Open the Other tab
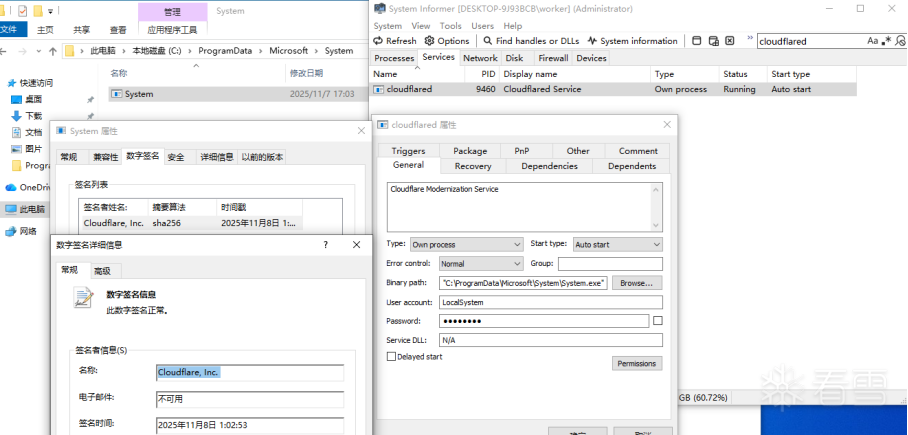908x435 pixels. [x=578, y=151]
